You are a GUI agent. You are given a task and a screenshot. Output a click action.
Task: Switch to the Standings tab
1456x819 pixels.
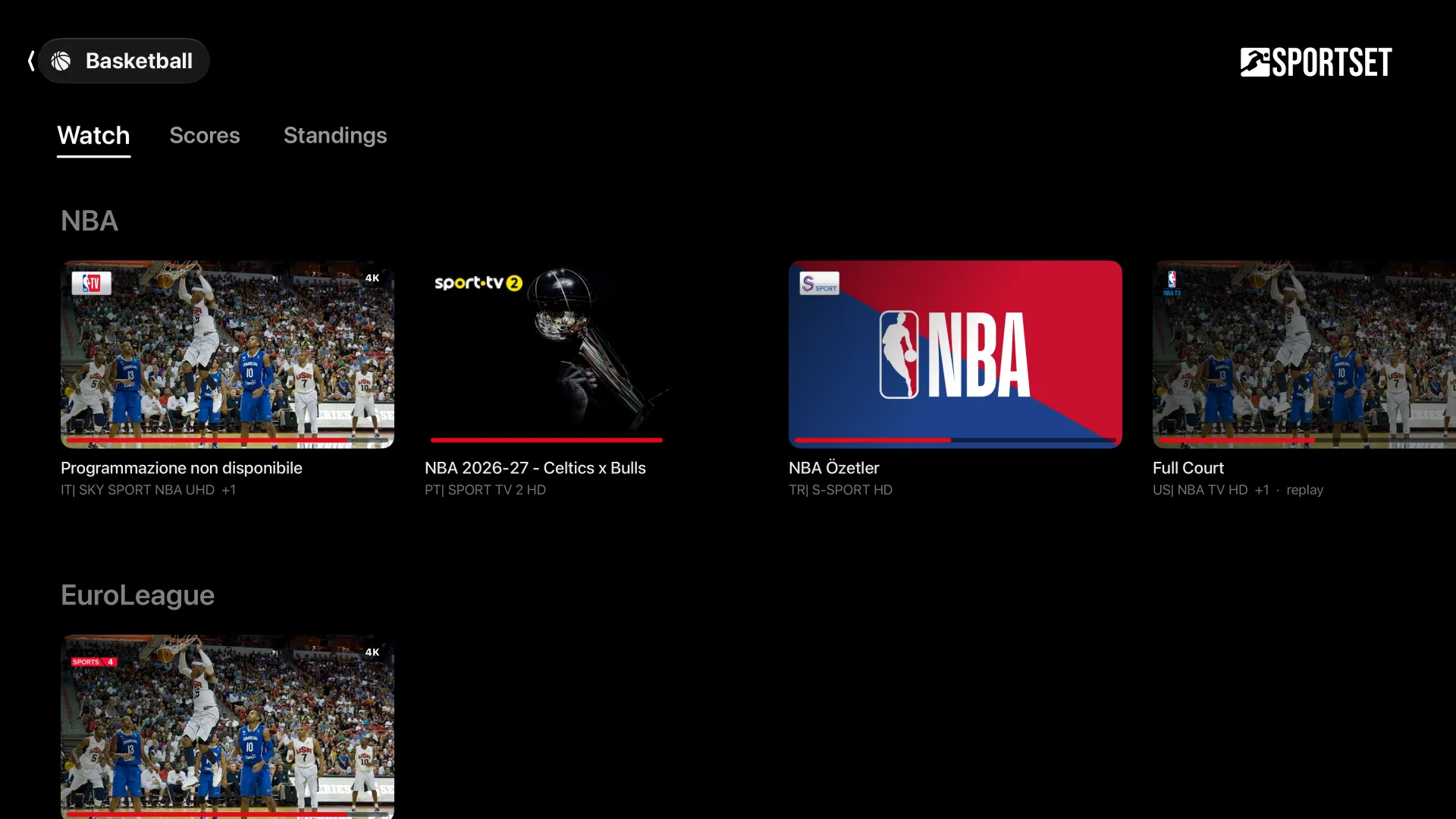point(335,136)
